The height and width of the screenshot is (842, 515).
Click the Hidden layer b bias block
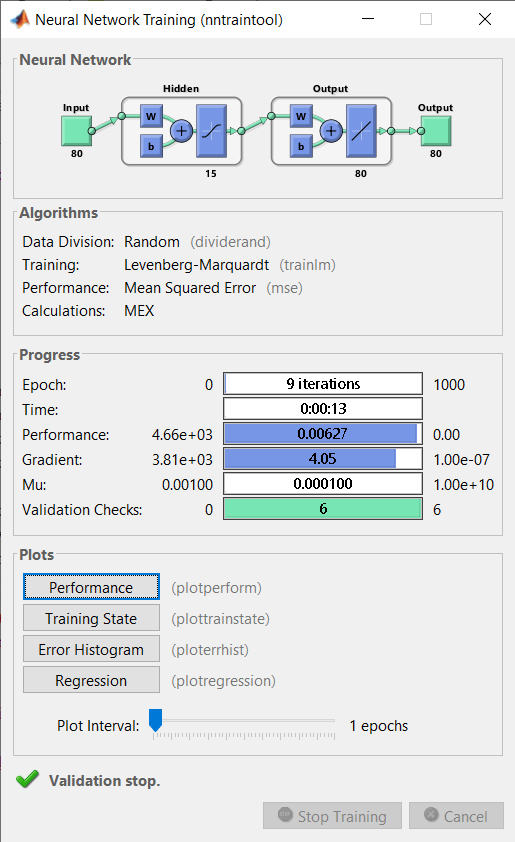(x=151, y=146)
